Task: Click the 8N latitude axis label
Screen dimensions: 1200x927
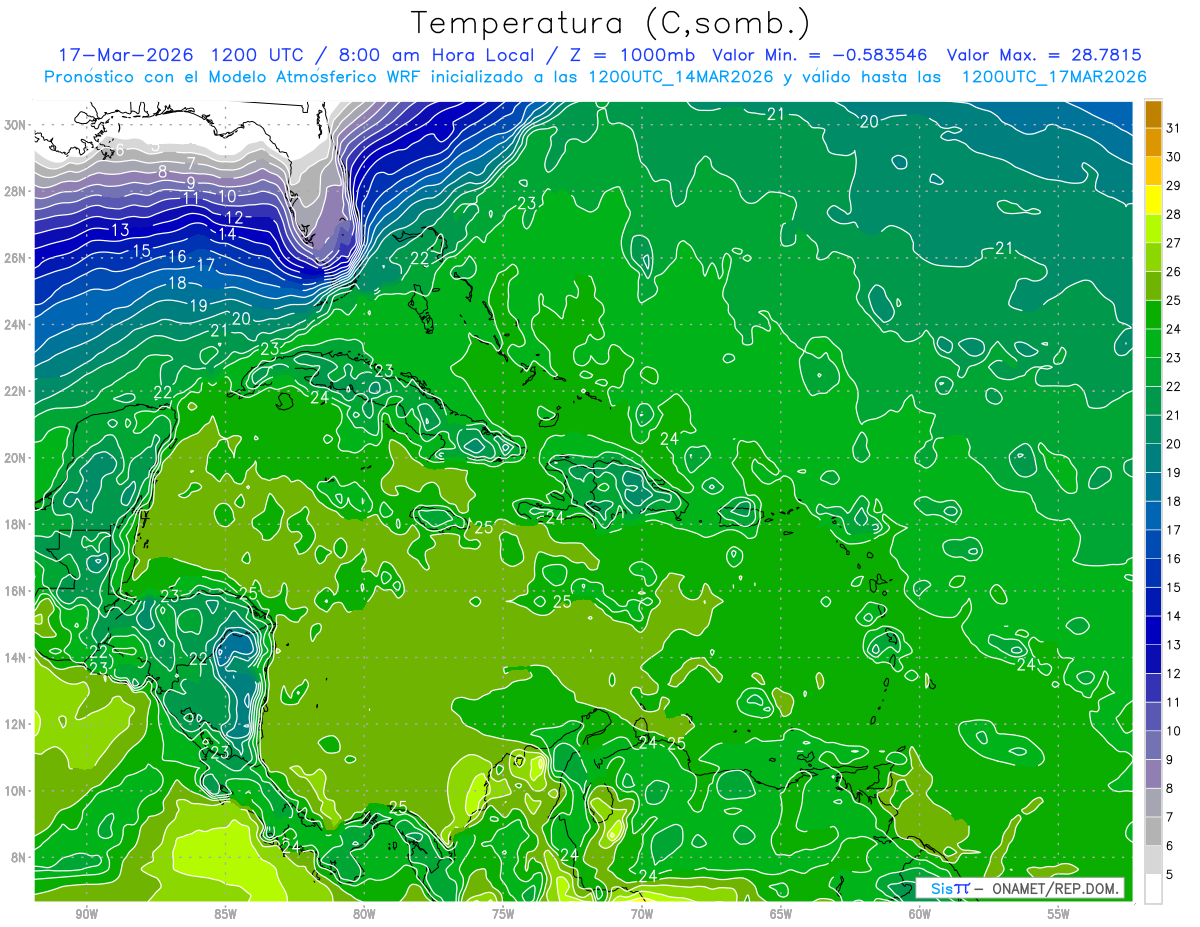Action: [20, 857]
